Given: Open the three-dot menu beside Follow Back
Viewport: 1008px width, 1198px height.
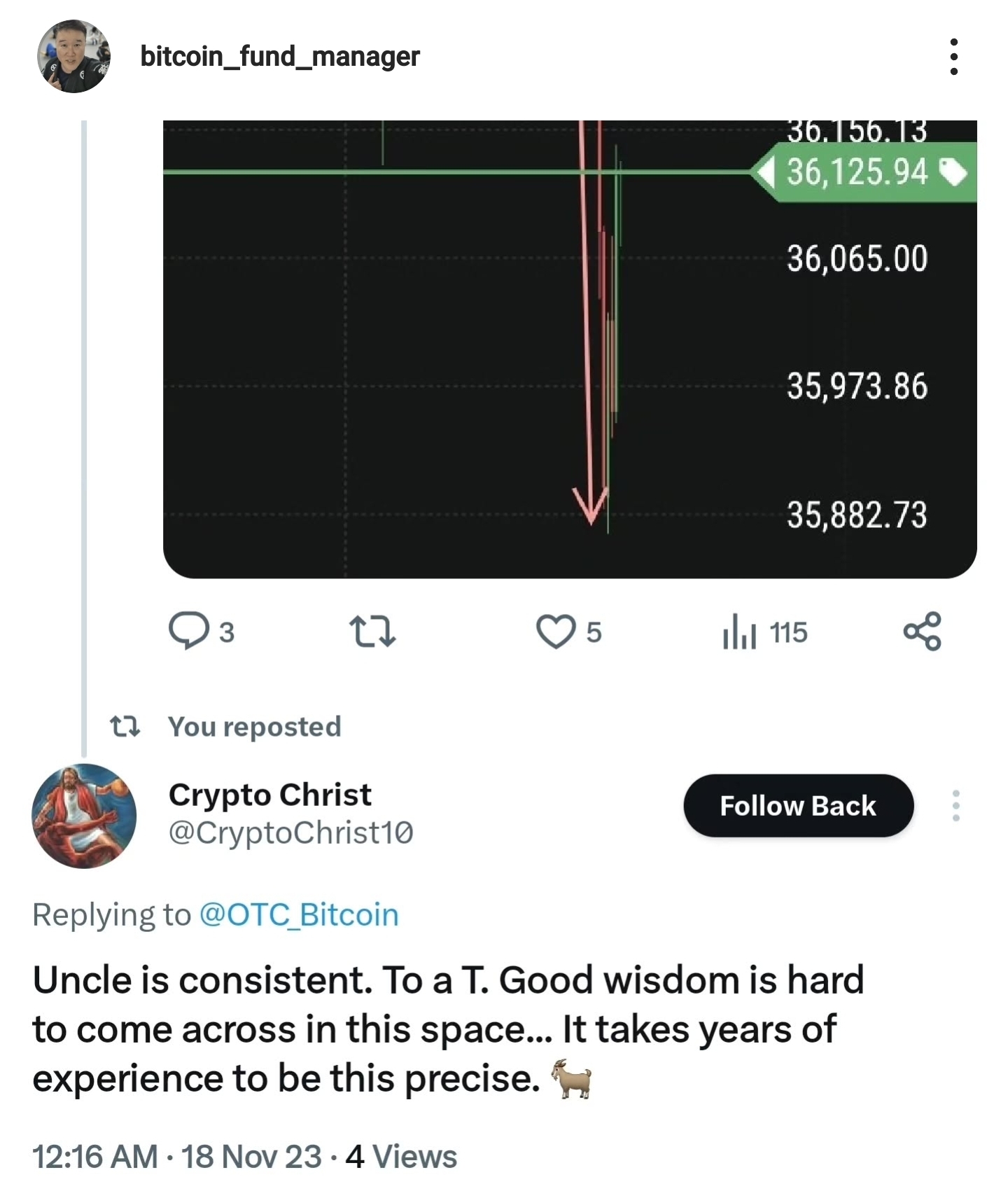Looking at the screenshot, I should (956, 806).
